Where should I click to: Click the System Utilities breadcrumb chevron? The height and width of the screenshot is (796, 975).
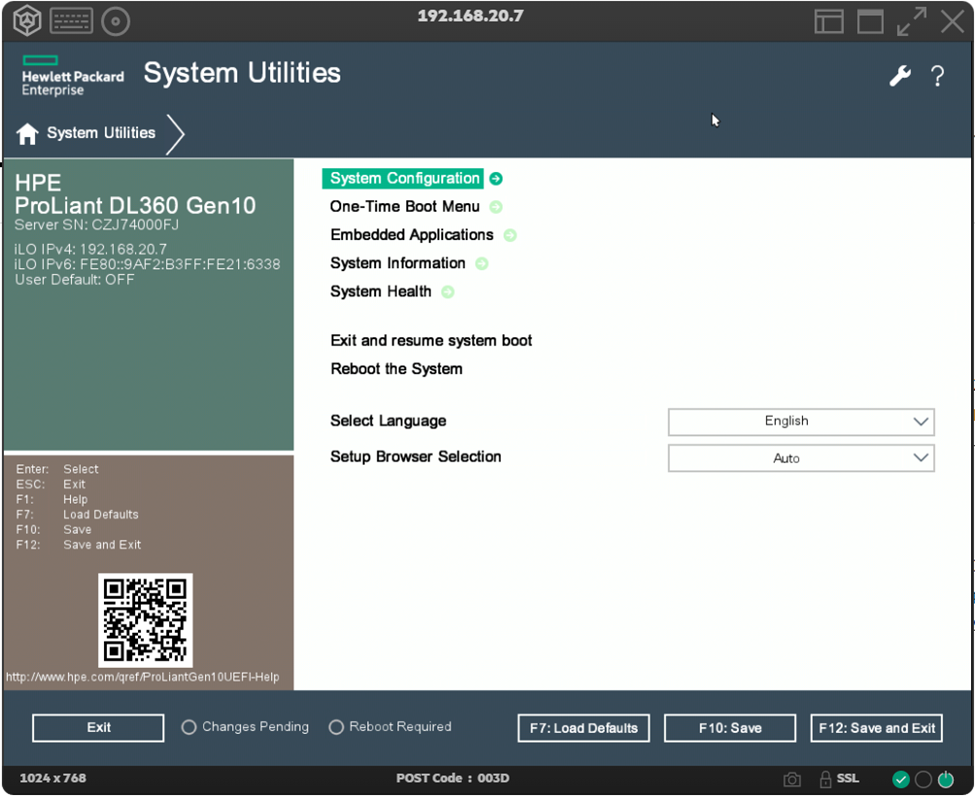[x=175, y=134]
